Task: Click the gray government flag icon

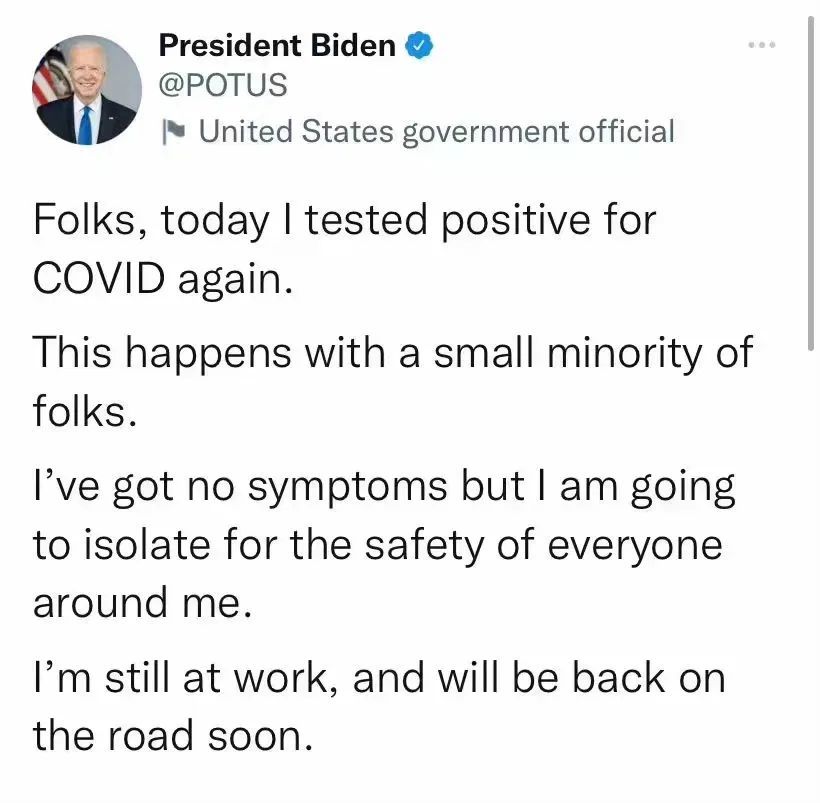Action: 175,131
